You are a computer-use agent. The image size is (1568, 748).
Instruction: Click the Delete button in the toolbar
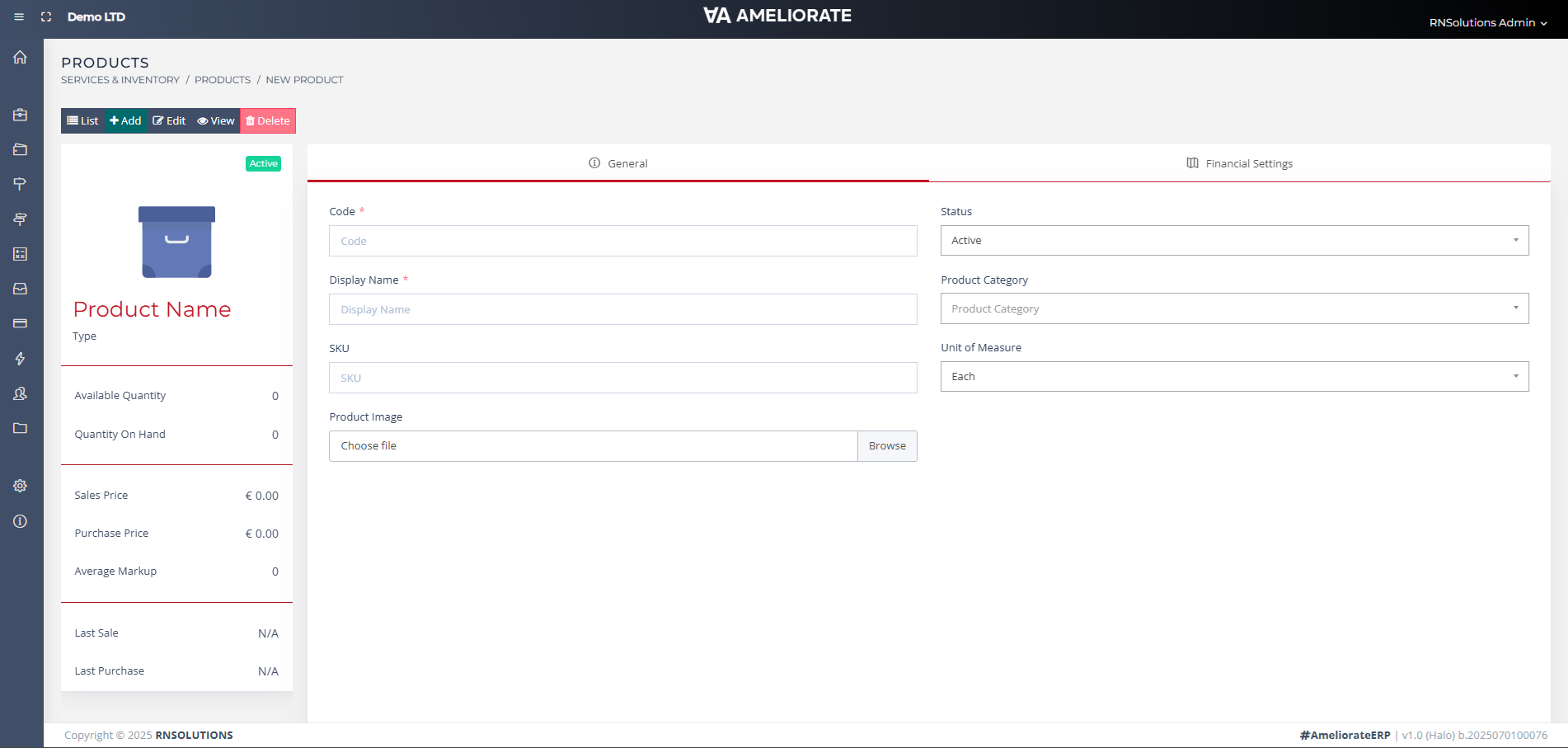(x=267, y=120)
